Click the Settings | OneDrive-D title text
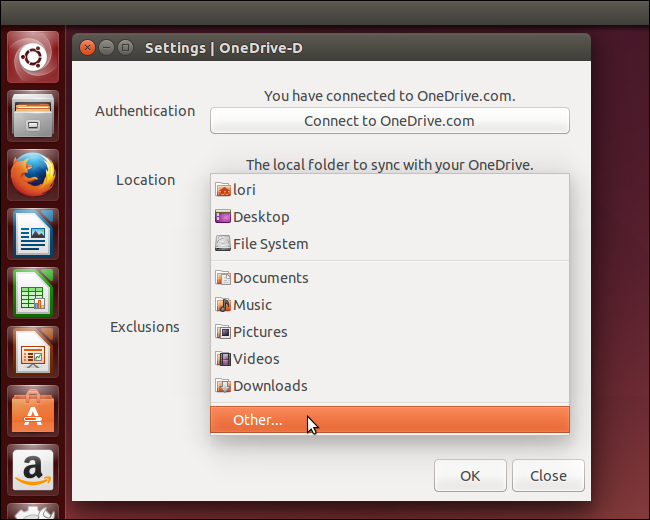Image resolution: width=650 pixels, height=520 pixels. click(x=224, y=48)
